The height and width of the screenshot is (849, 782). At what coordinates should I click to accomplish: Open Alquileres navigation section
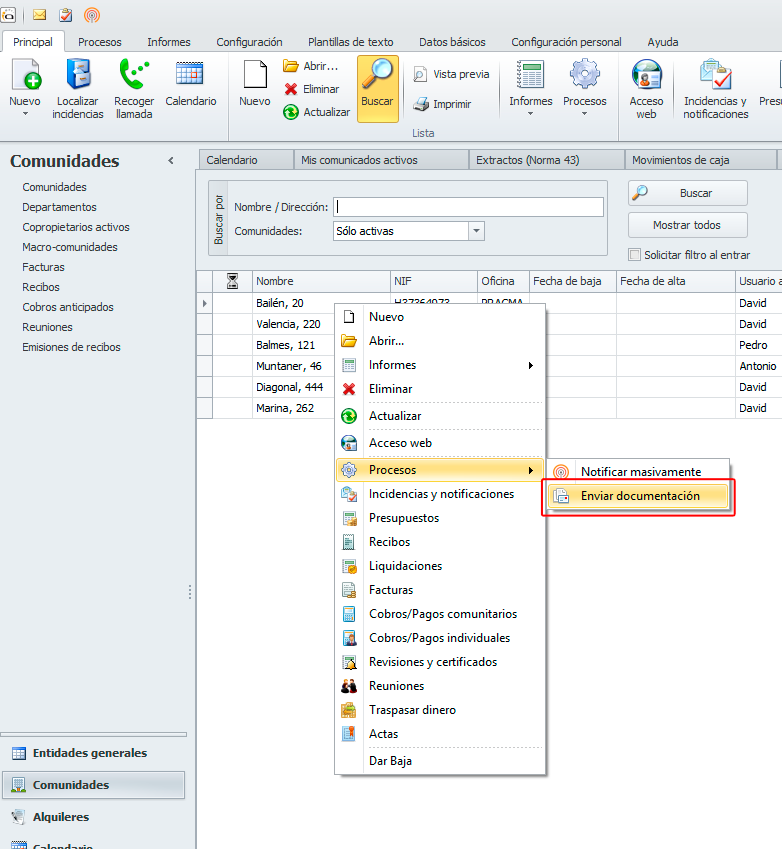pos(93,817)
